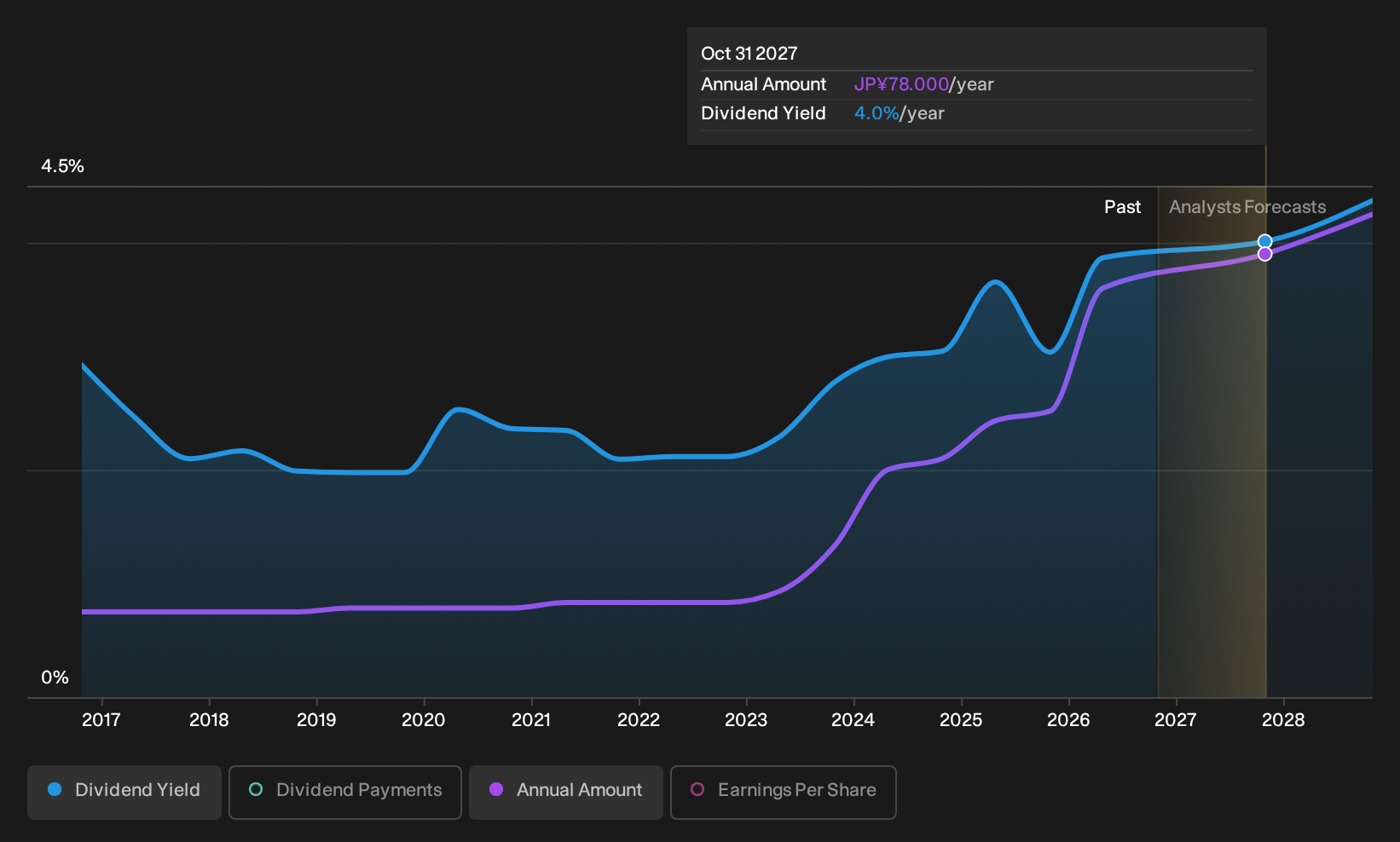Screen dimensions: 1400x842
Task: Click the 2026 x-axis label
Action: click(x=1068, y=720)
